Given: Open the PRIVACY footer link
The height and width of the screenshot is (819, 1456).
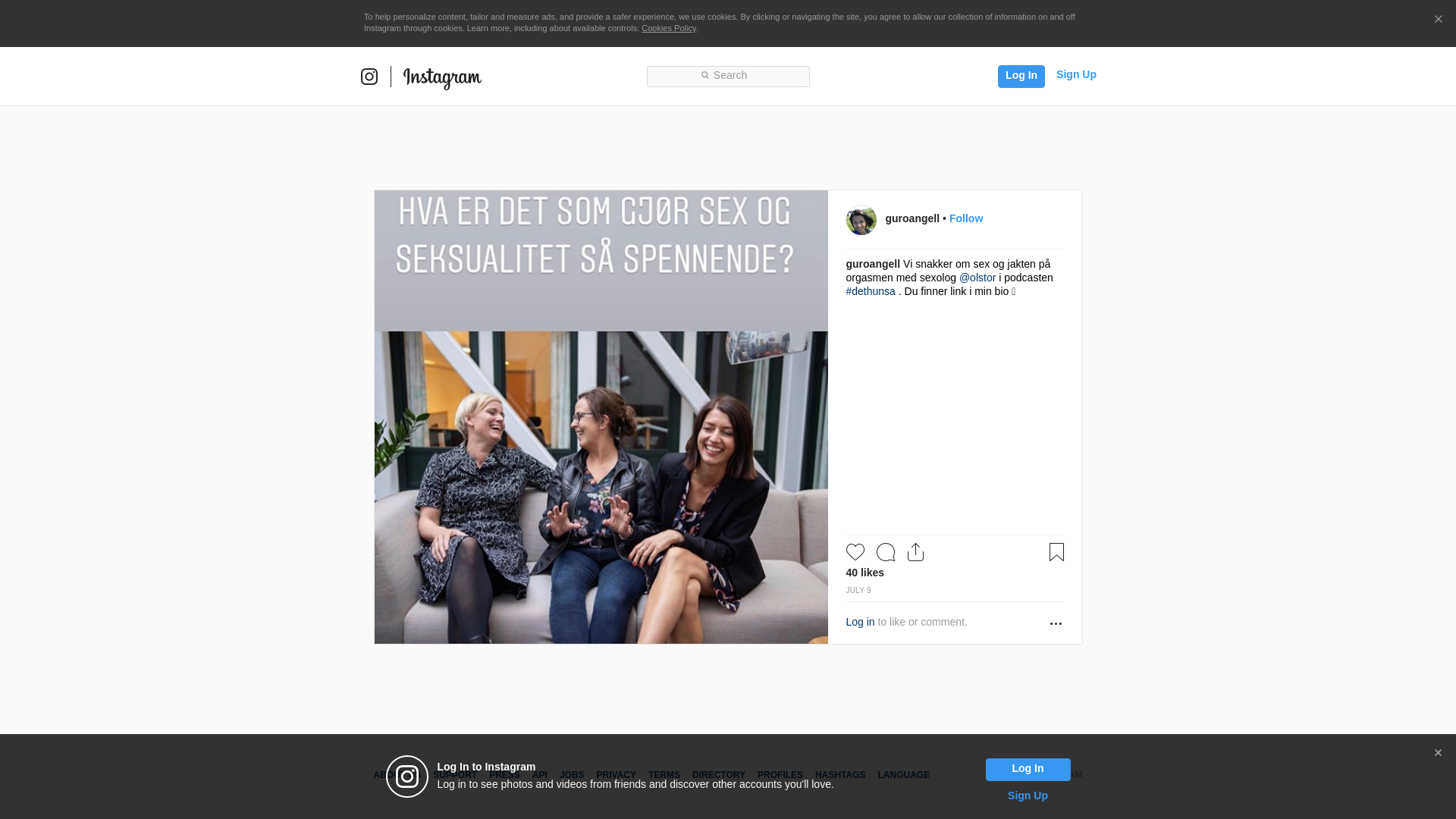Looking at the screenshot, I should pyautogui.click(x=616, y=775).
